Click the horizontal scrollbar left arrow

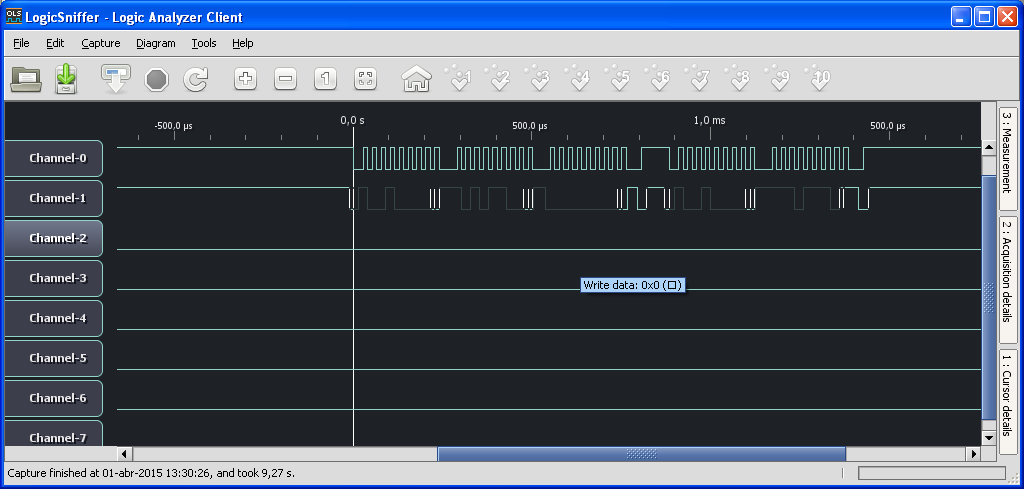click(x=125, y=454)
